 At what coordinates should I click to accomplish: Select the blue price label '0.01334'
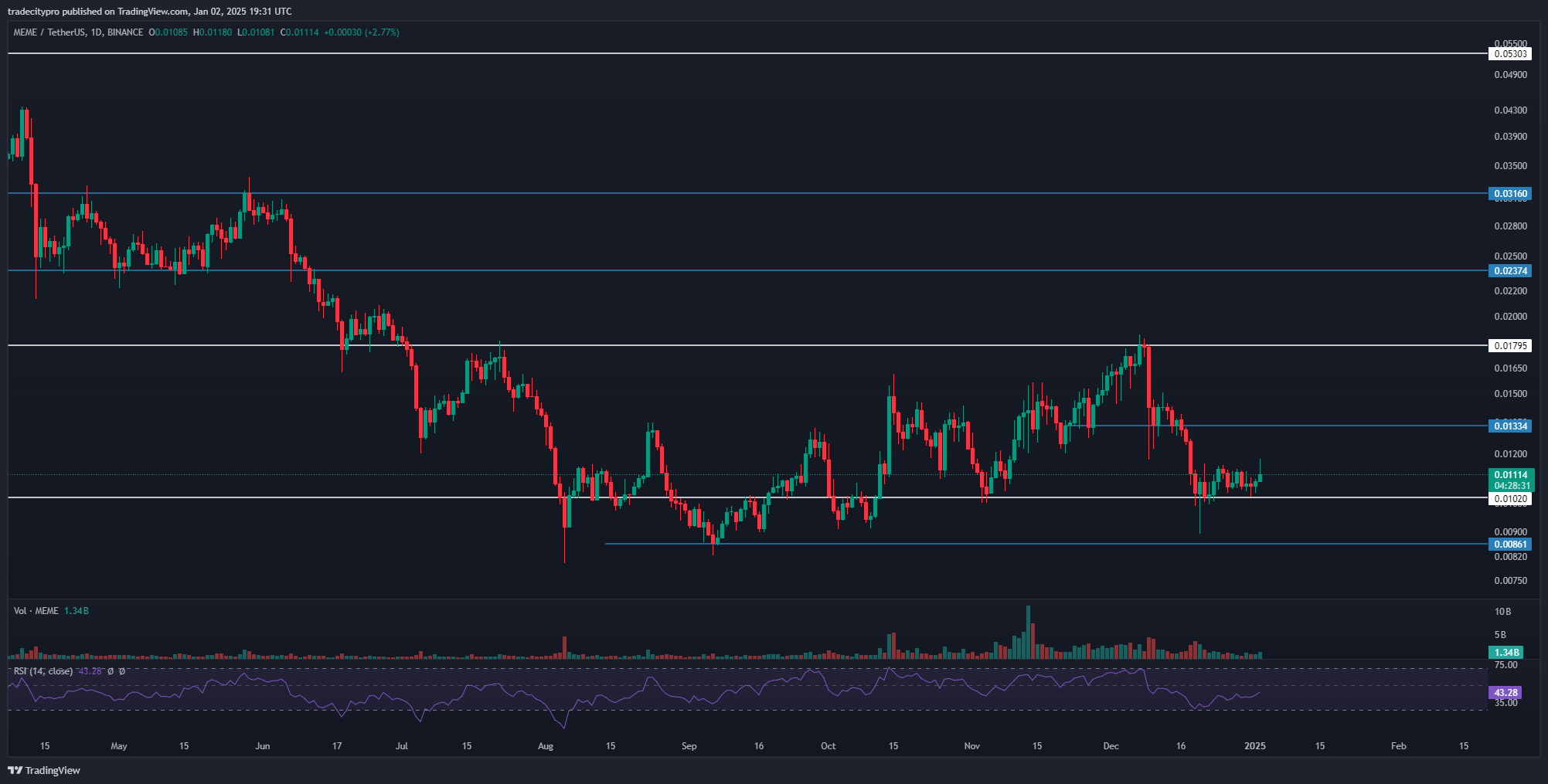point(1509,426)
